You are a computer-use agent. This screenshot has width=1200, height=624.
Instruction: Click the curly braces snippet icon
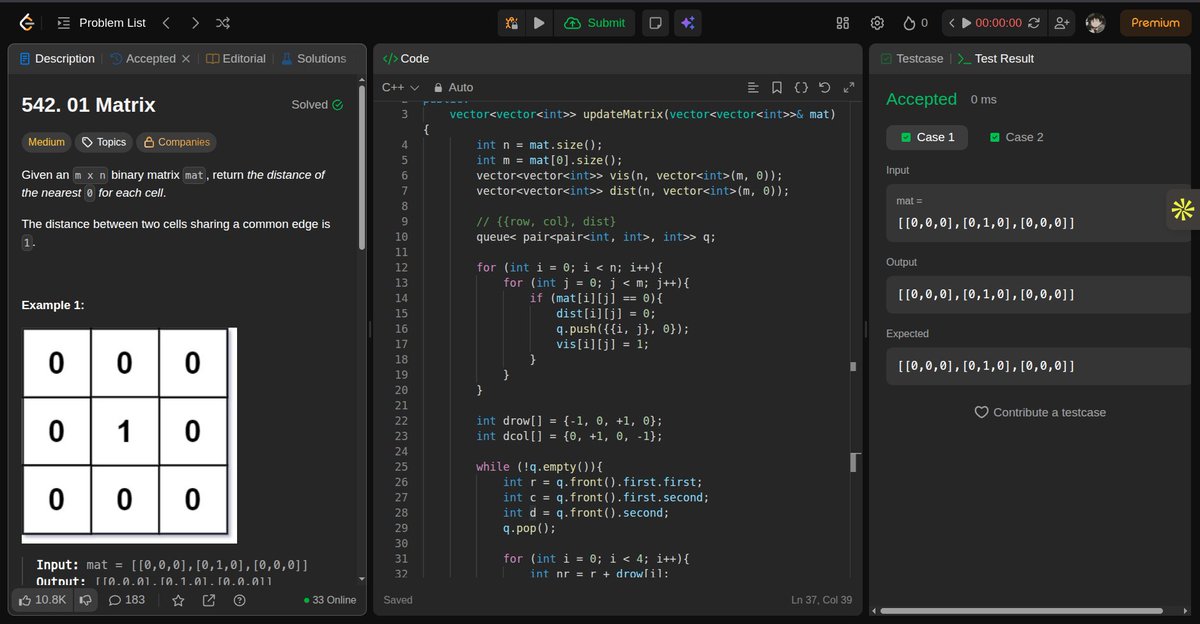[x=801, y=87]
